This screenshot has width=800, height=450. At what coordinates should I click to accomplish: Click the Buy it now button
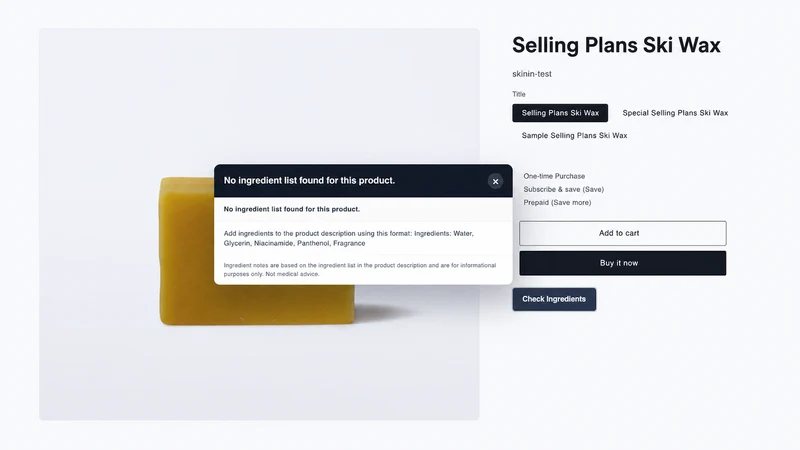click(622, 263)
